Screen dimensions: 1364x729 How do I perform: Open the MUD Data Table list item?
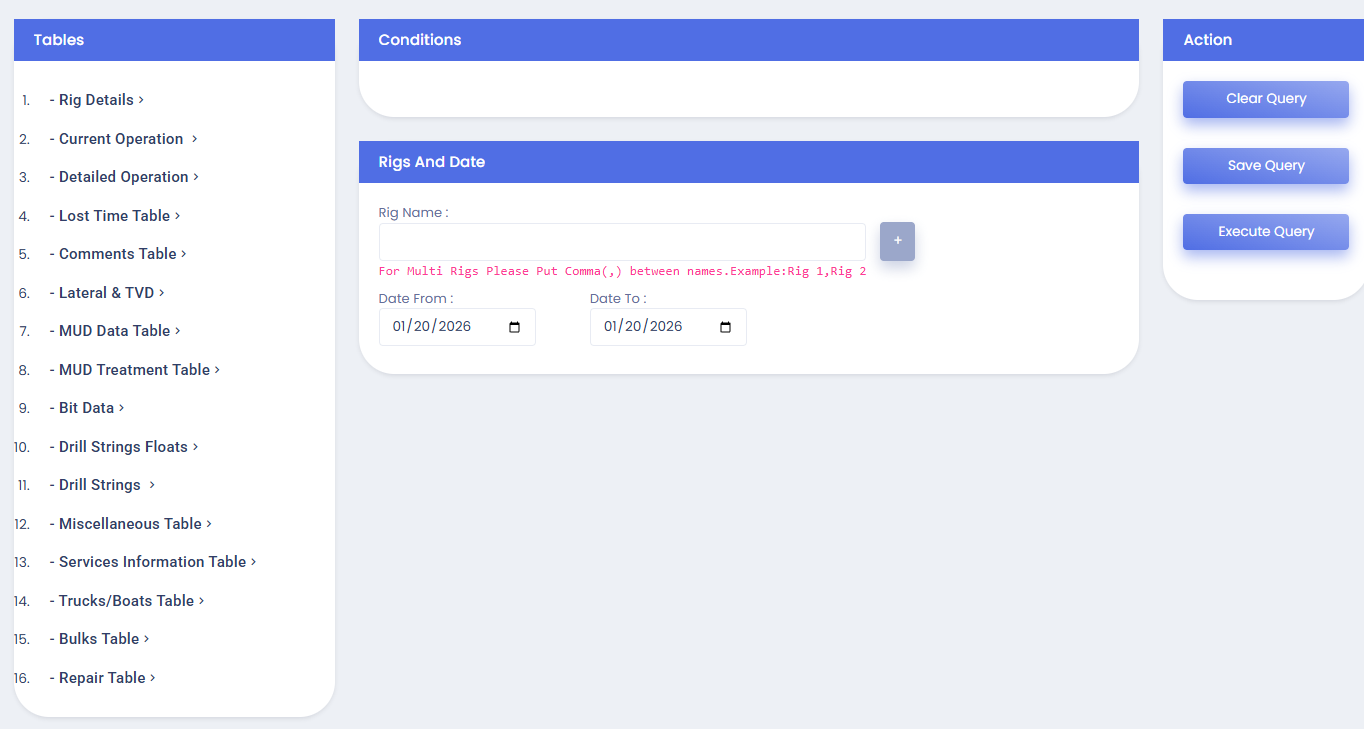pos(114,331)
